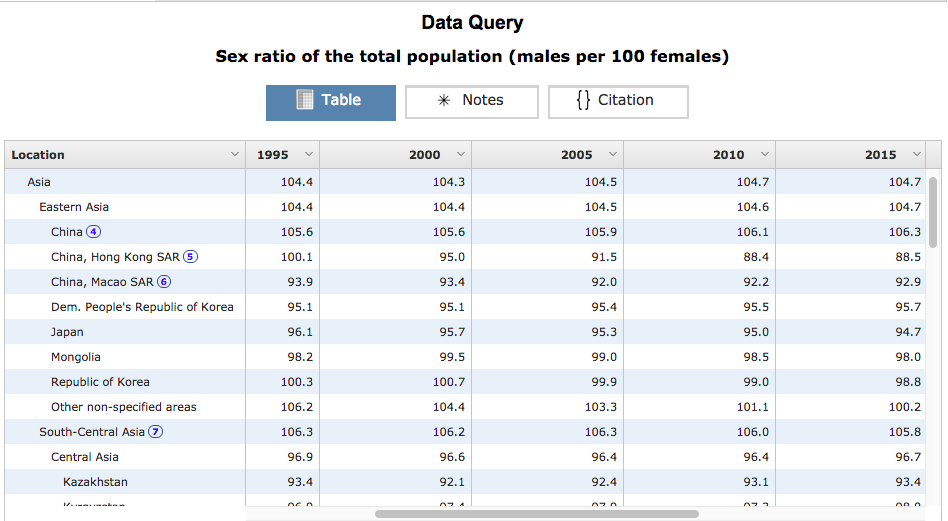Click the curly braces Citation icon
Image resolution: width=948 pixels, height=521 pixels.
(583, 100)
